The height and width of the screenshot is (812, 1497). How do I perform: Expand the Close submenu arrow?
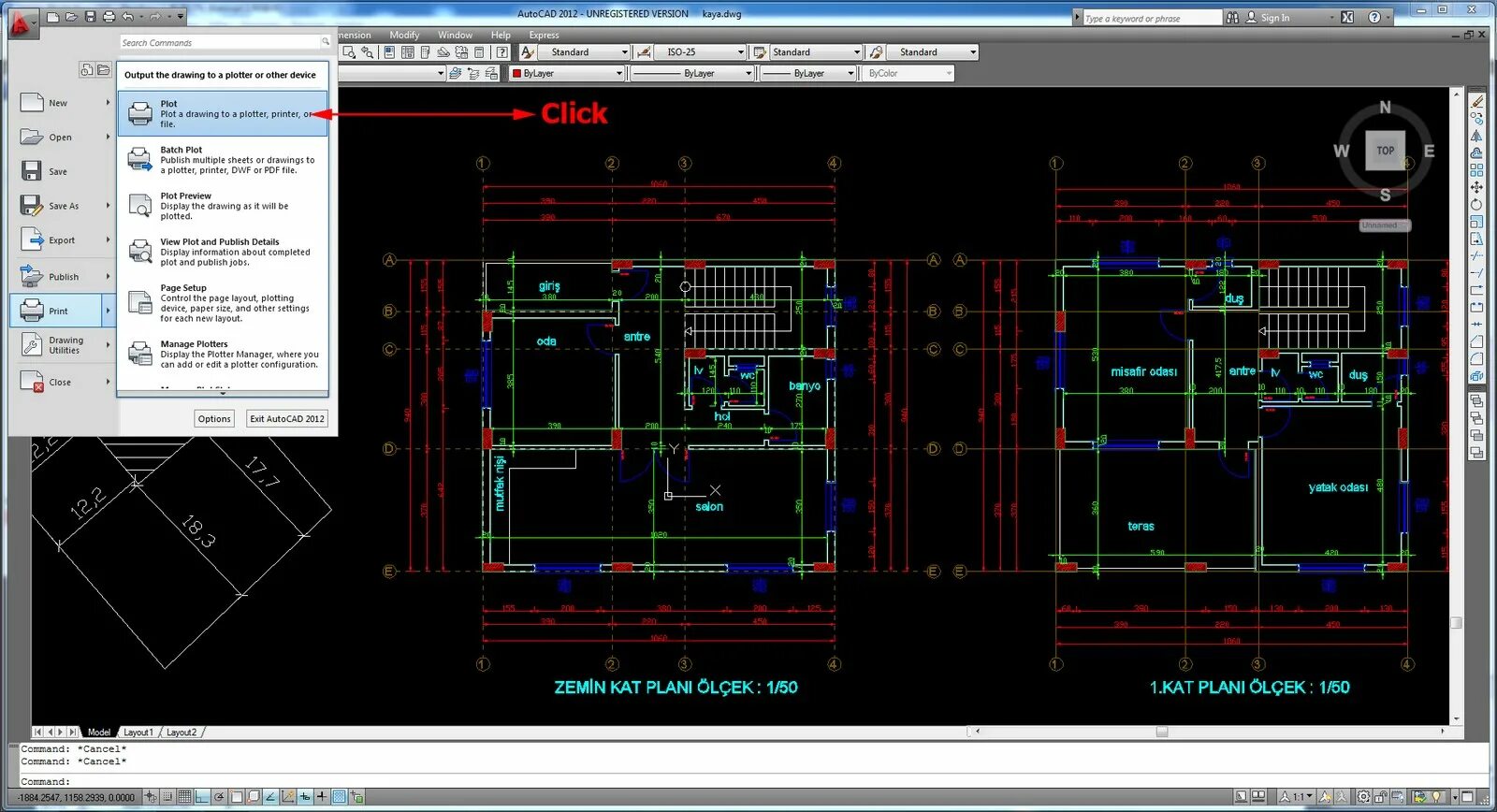[x=109, y=382]
